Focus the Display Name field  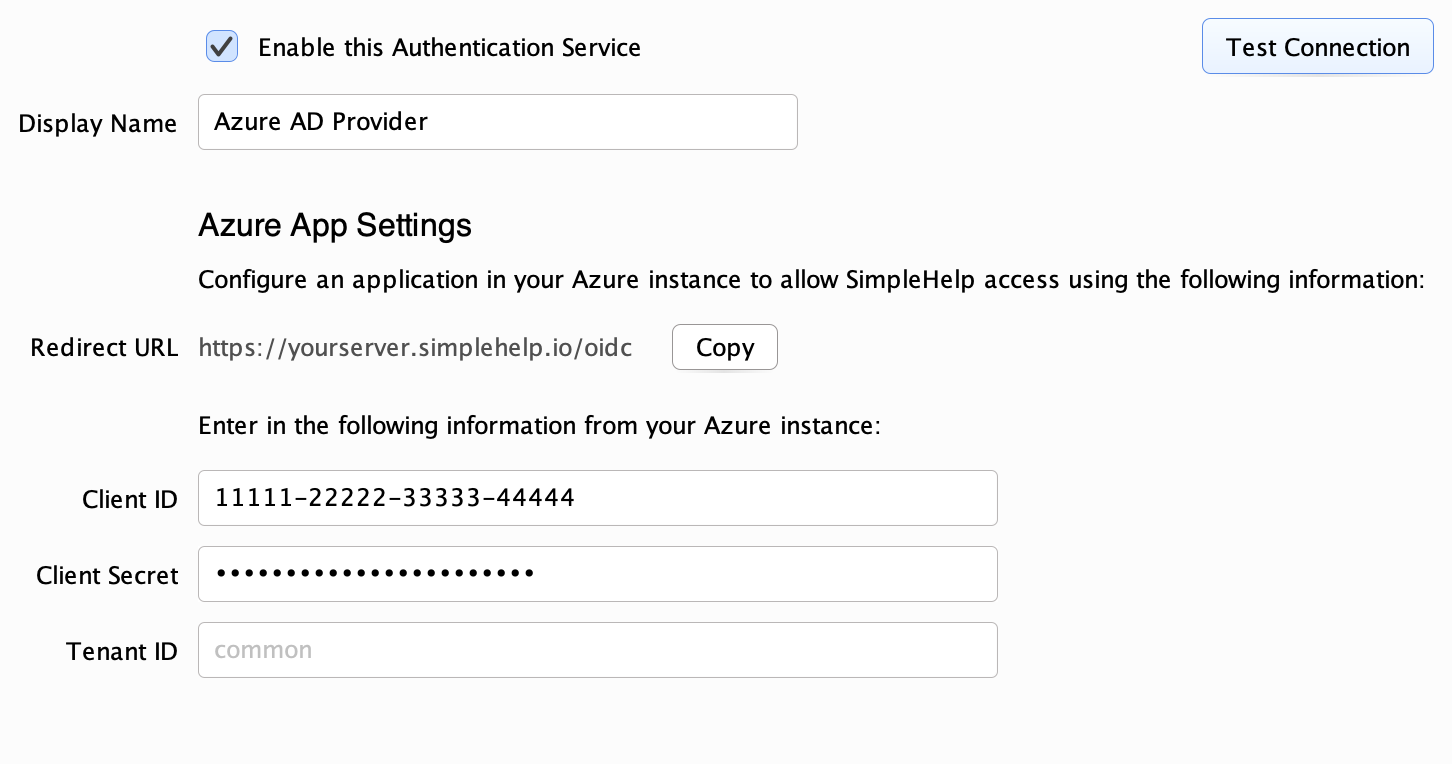click(497, 122)
